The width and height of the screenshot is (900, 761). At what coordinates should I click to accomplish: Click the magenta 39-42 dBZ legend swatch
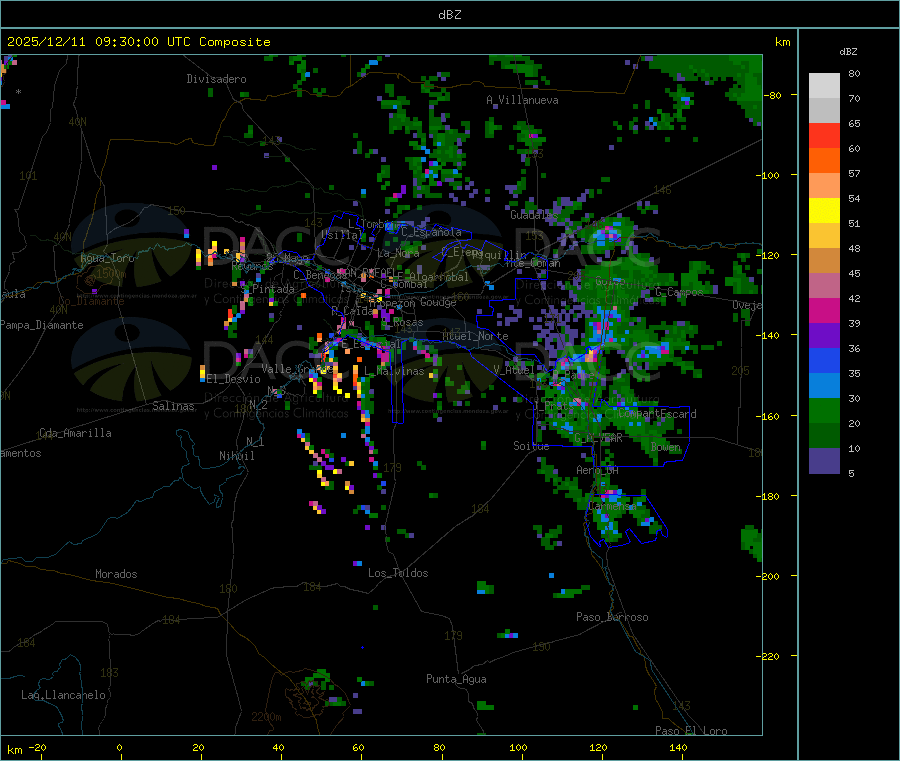tap(824, 310)
